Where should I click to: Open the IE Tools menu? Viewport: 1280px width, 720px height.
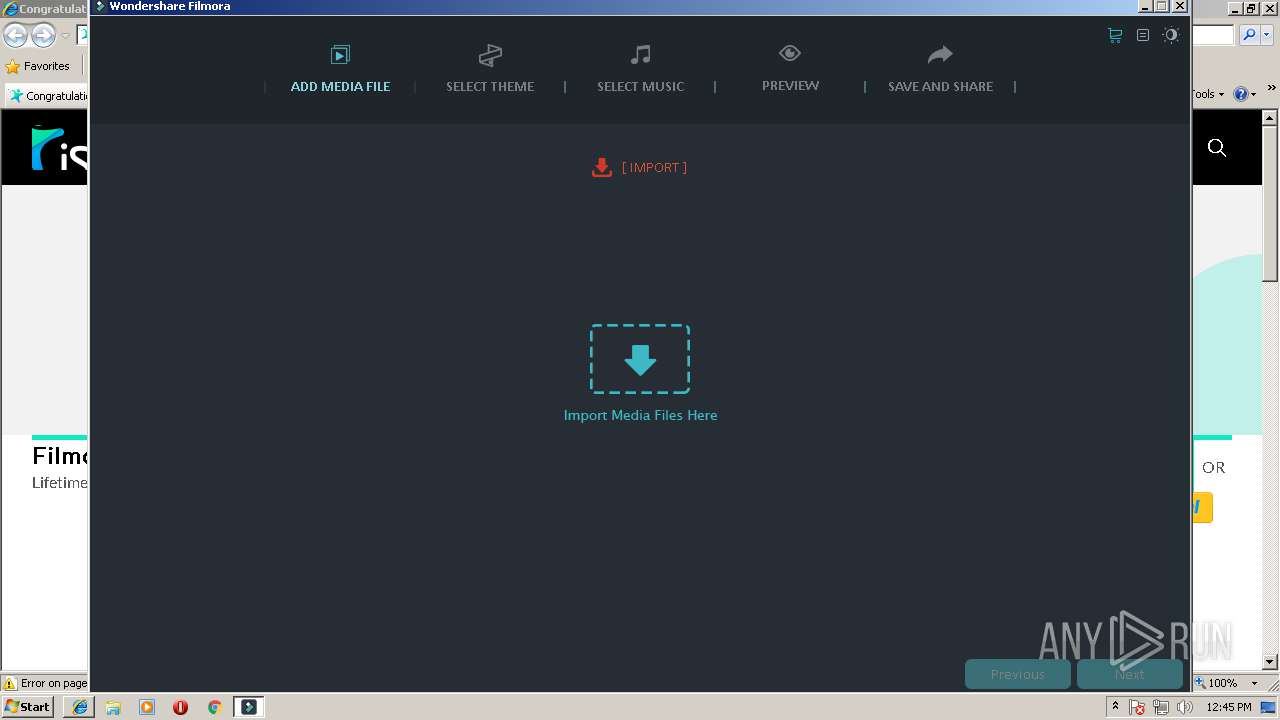1207,94
